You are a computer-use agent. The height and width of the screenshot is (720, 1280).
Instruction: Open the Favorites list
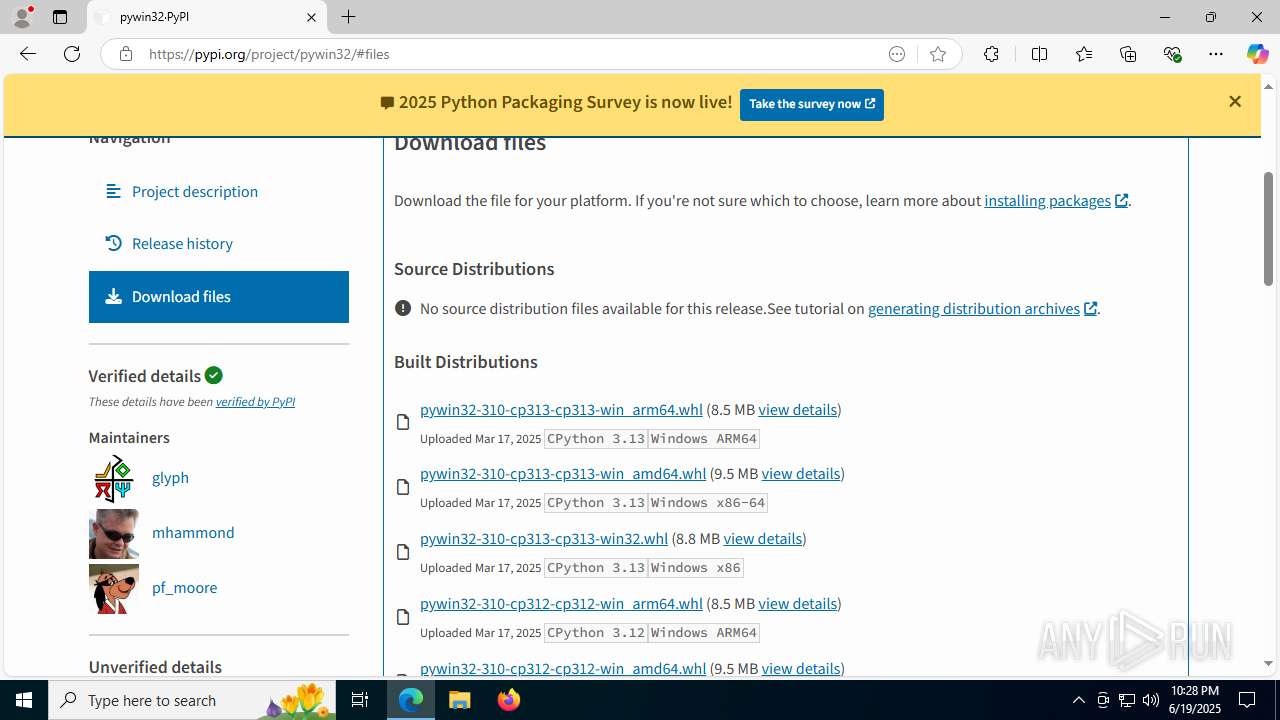pos(1084,54)
